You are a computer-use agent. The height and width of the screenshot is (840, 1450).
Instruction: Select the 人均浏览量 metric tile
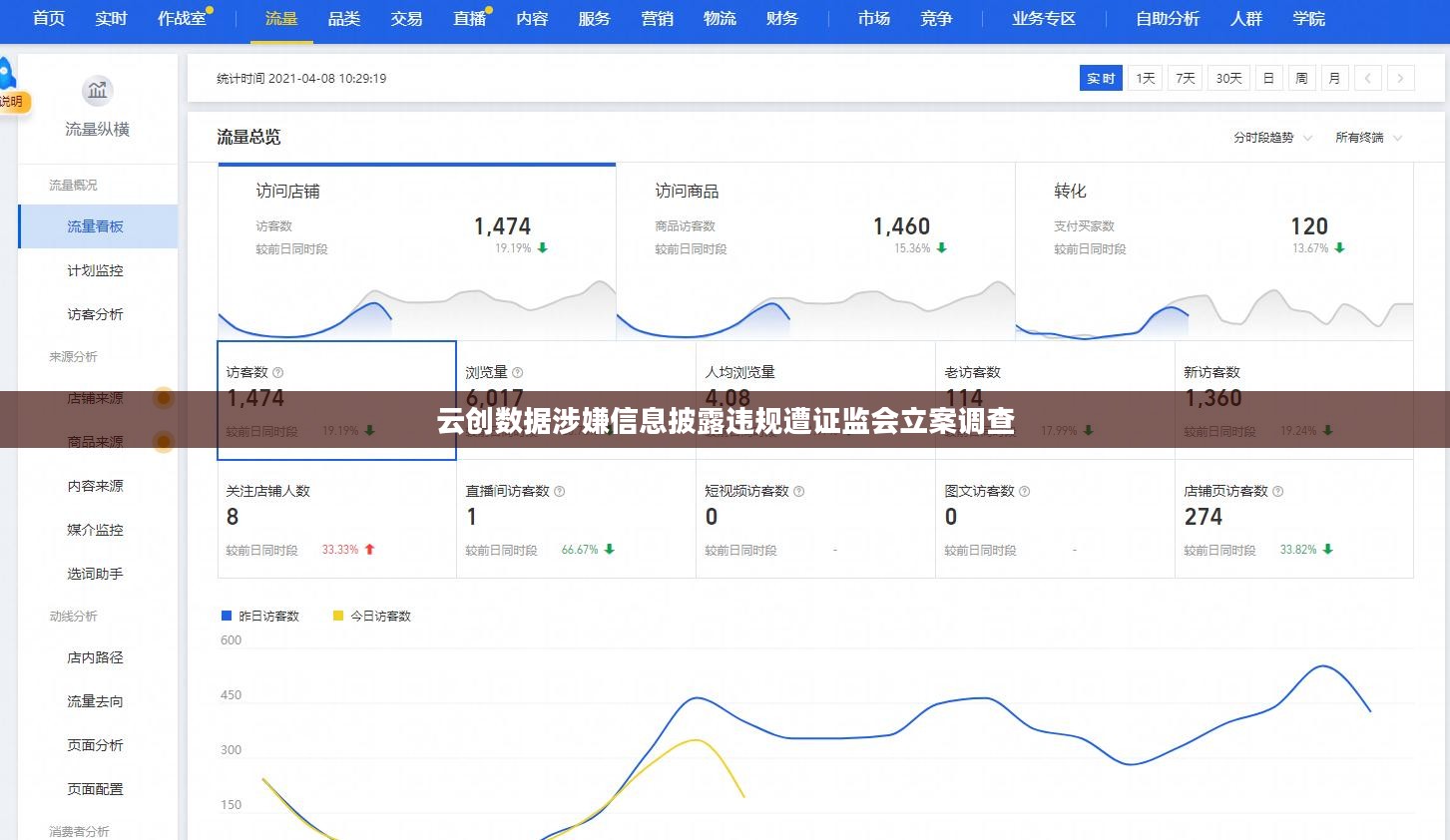click(815, 400)
